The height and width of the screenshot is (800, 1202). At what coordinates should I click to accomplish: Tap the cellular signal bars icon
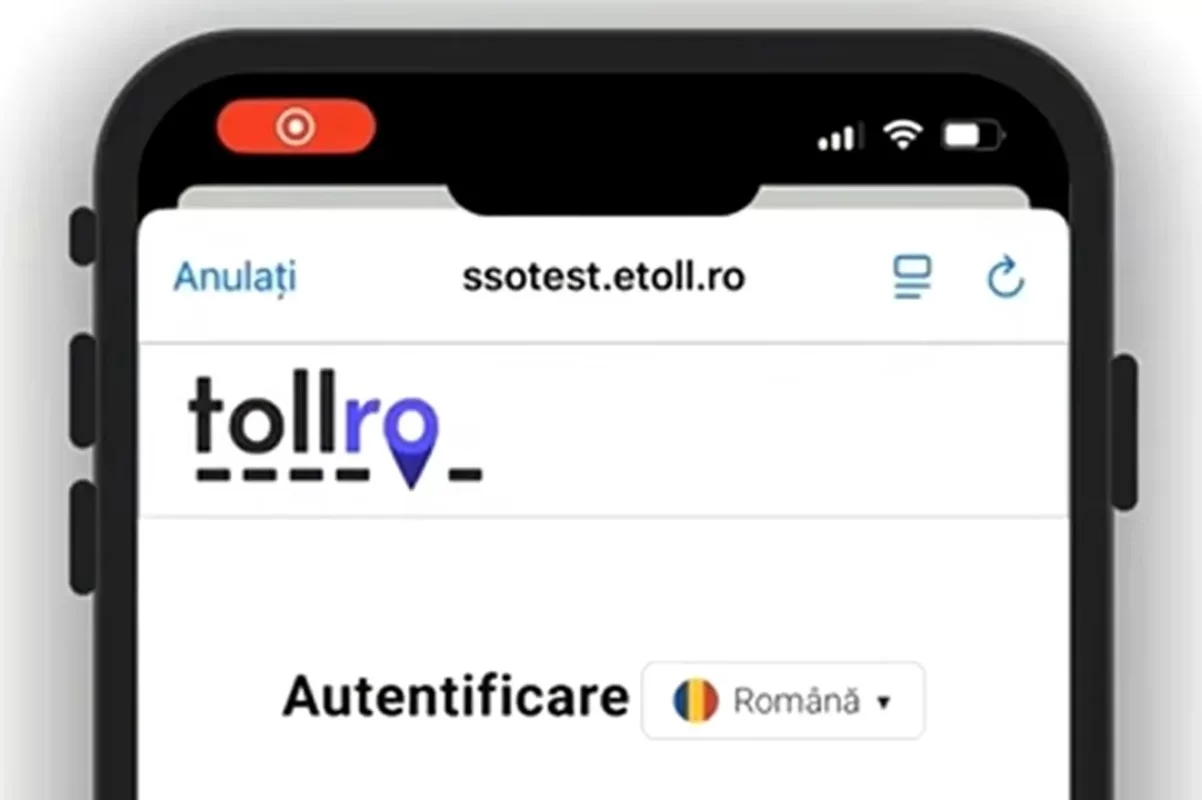[839, 136]
